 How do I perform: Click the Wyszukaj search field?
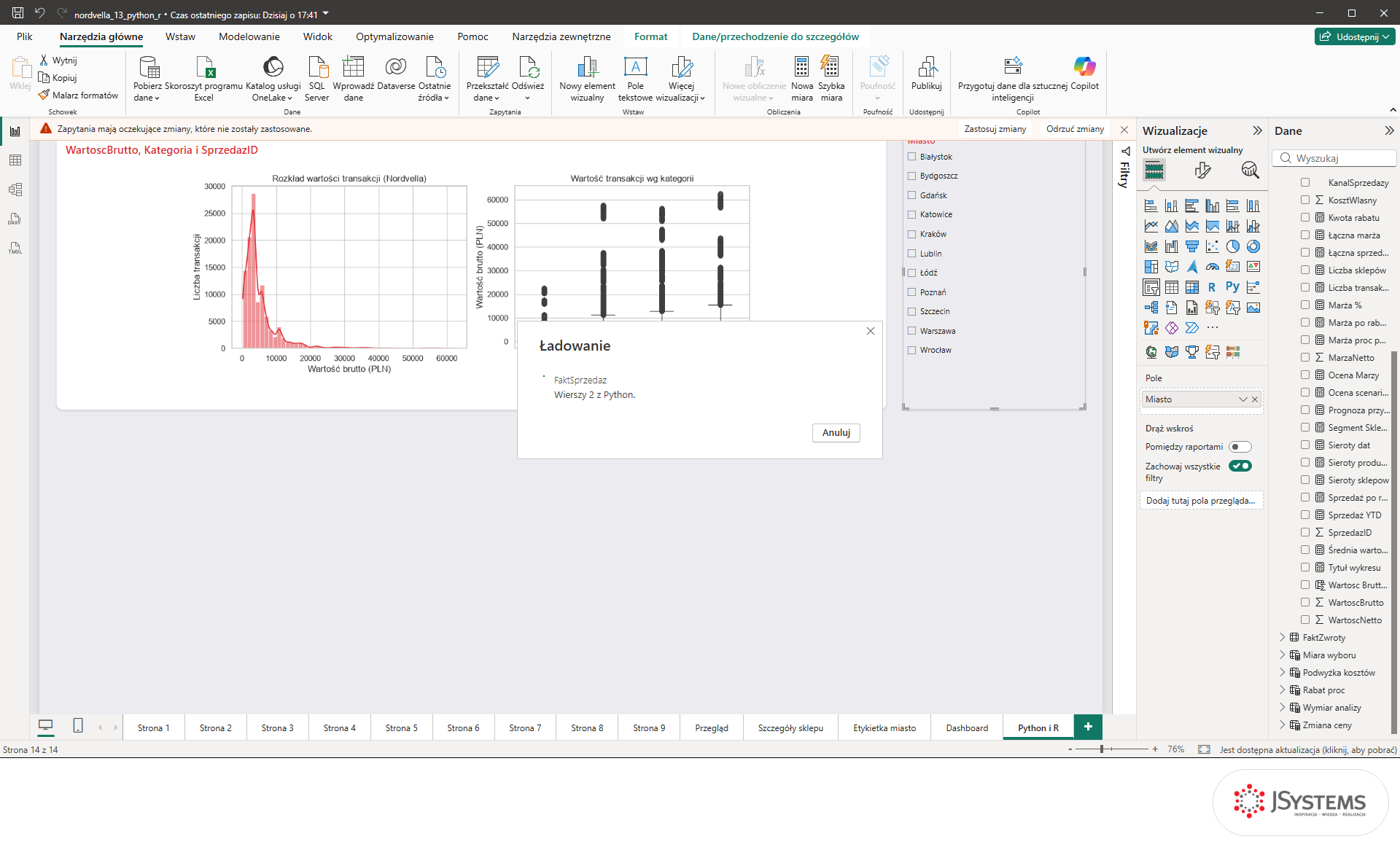coord(1335,158)
